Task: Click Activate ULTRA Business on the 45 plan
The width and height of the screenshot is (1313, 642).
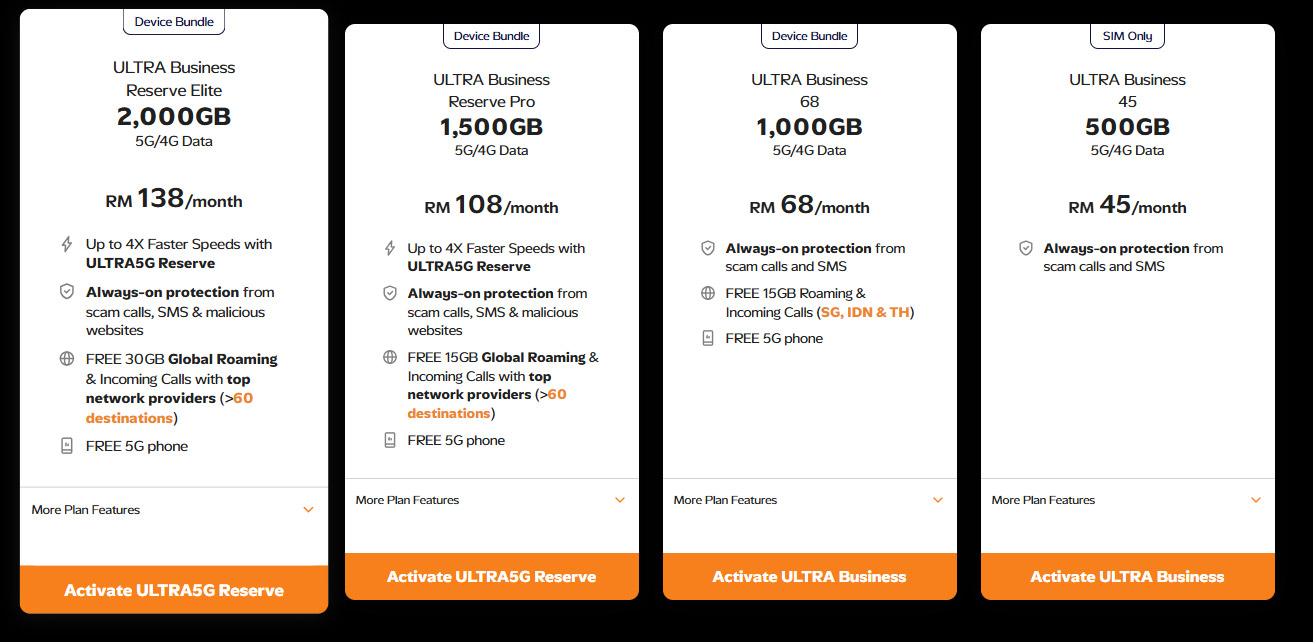Action: [1127, 576]
